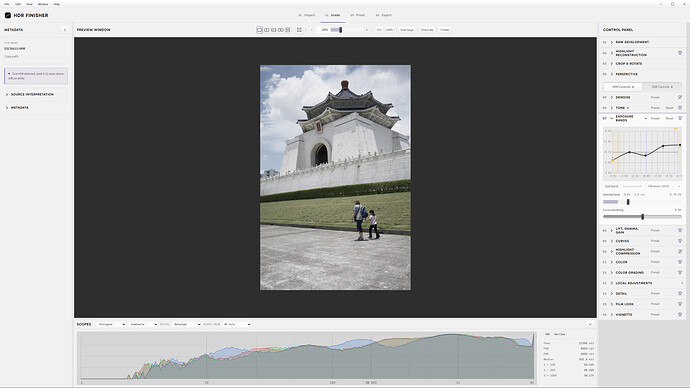Click the Film Look enable icon
Screen dimensions: 690x388
[680, 304]
